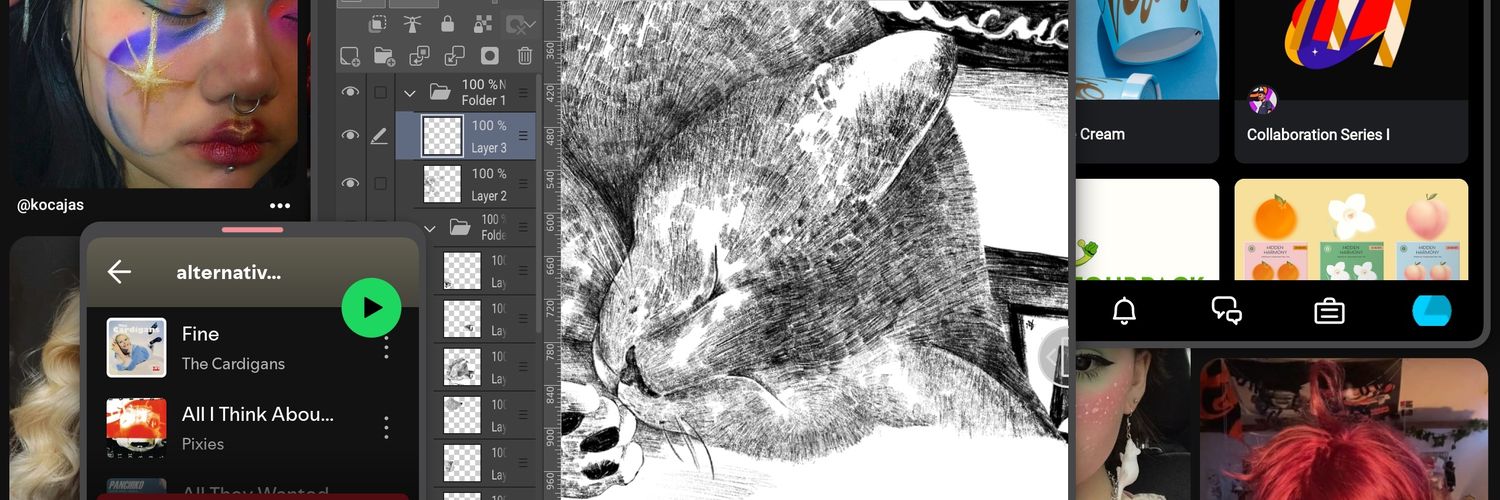Select Layer 2 thumbnail
The height and width of the screenshot is (500, 1500).
click(442, 184)
